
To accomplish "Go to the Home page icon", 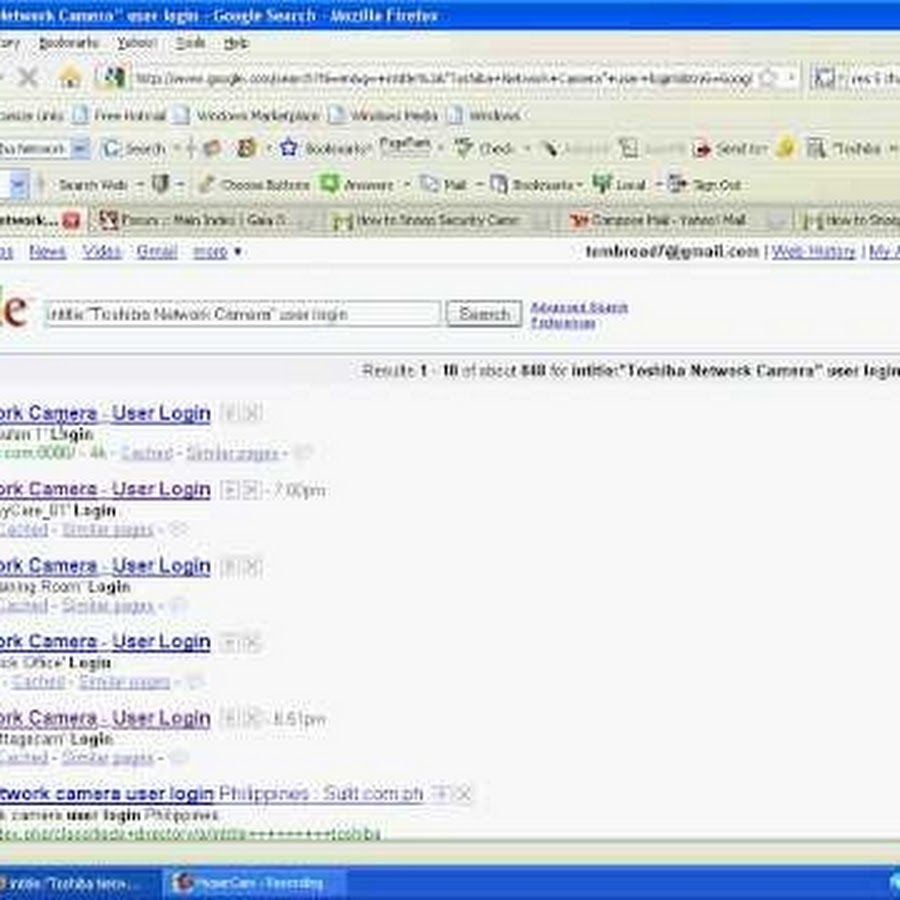I will pyautogui.click(x=70, y=77).
